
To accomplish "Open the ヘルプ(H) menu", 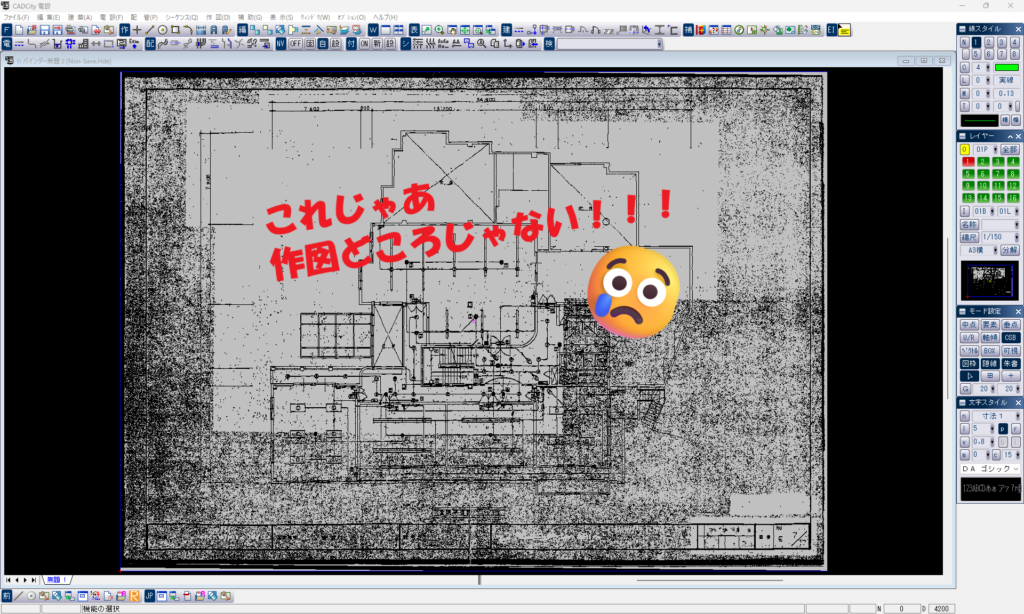I will 385,17.
